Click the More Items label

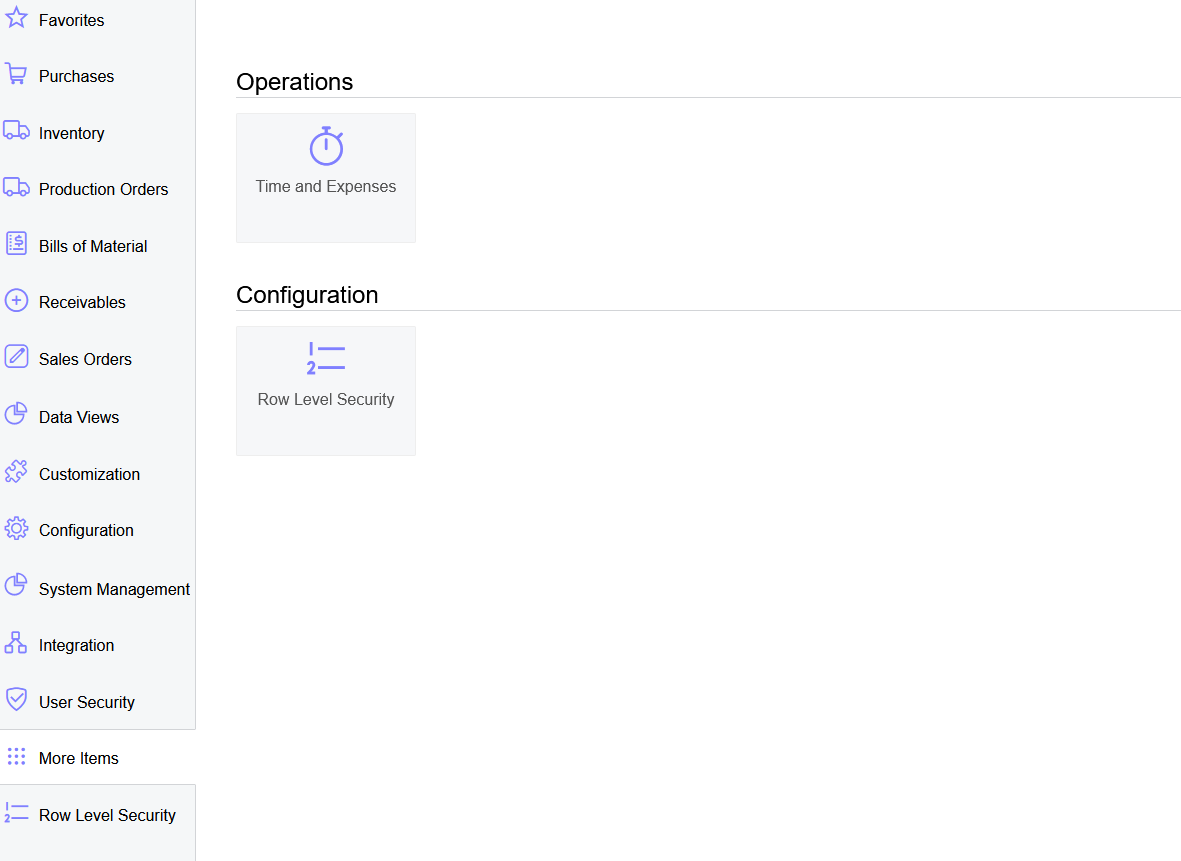pos(78,759)
